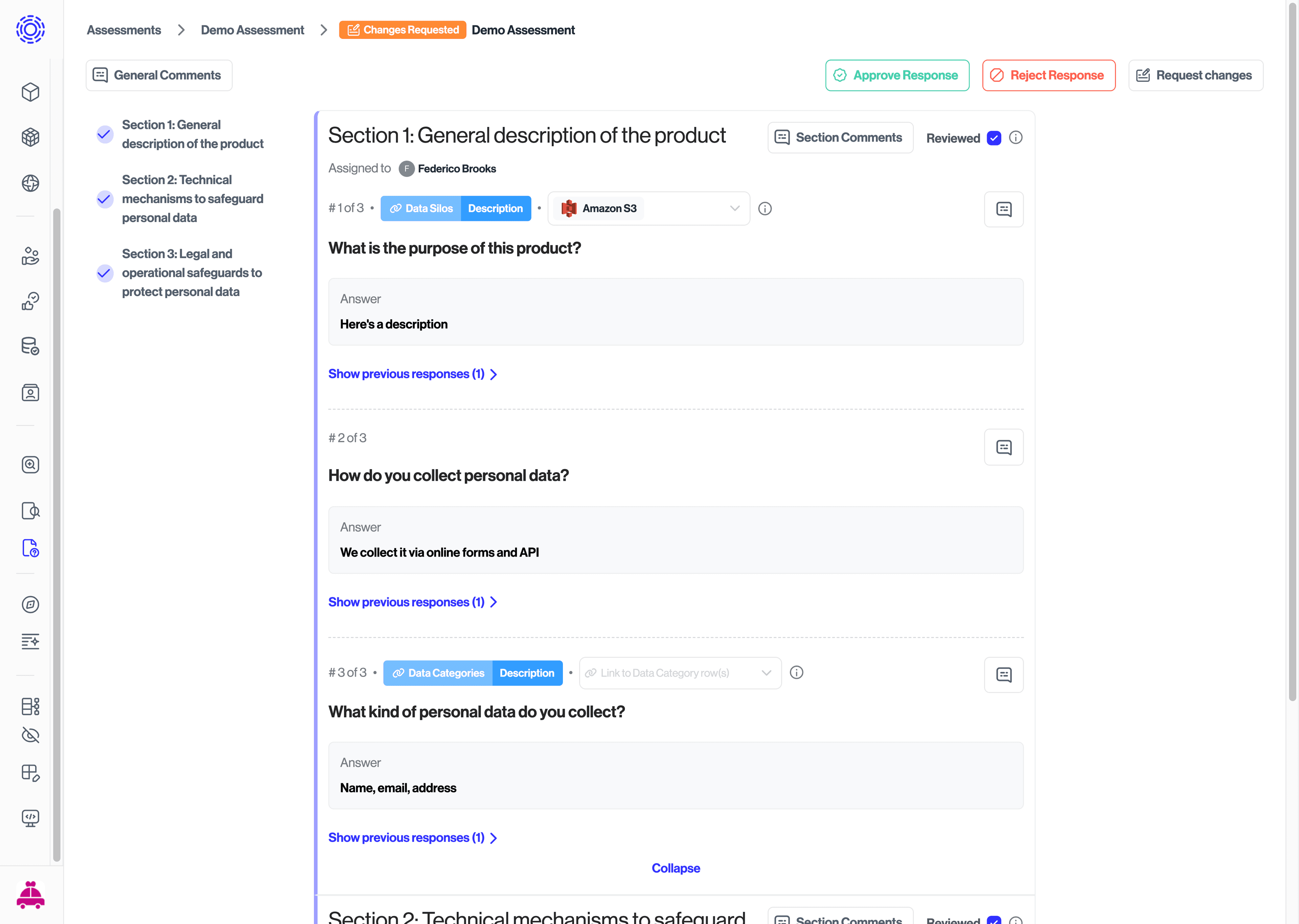The height and width of the screenshot is (924, 1299).
Task: Open the contact card icon in the sidebar
Action: pyautogui.click(x=30, y=392)
